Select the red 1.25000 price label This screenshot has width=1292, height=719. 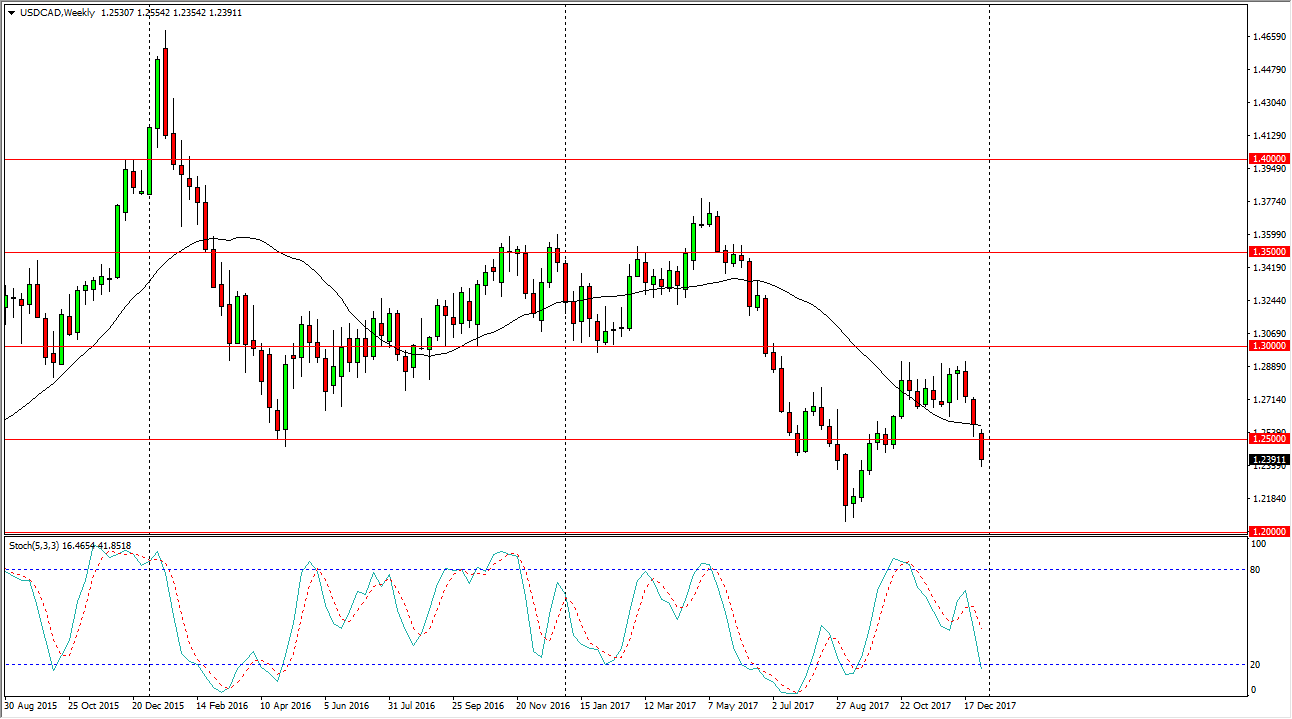coord(1269,439)
